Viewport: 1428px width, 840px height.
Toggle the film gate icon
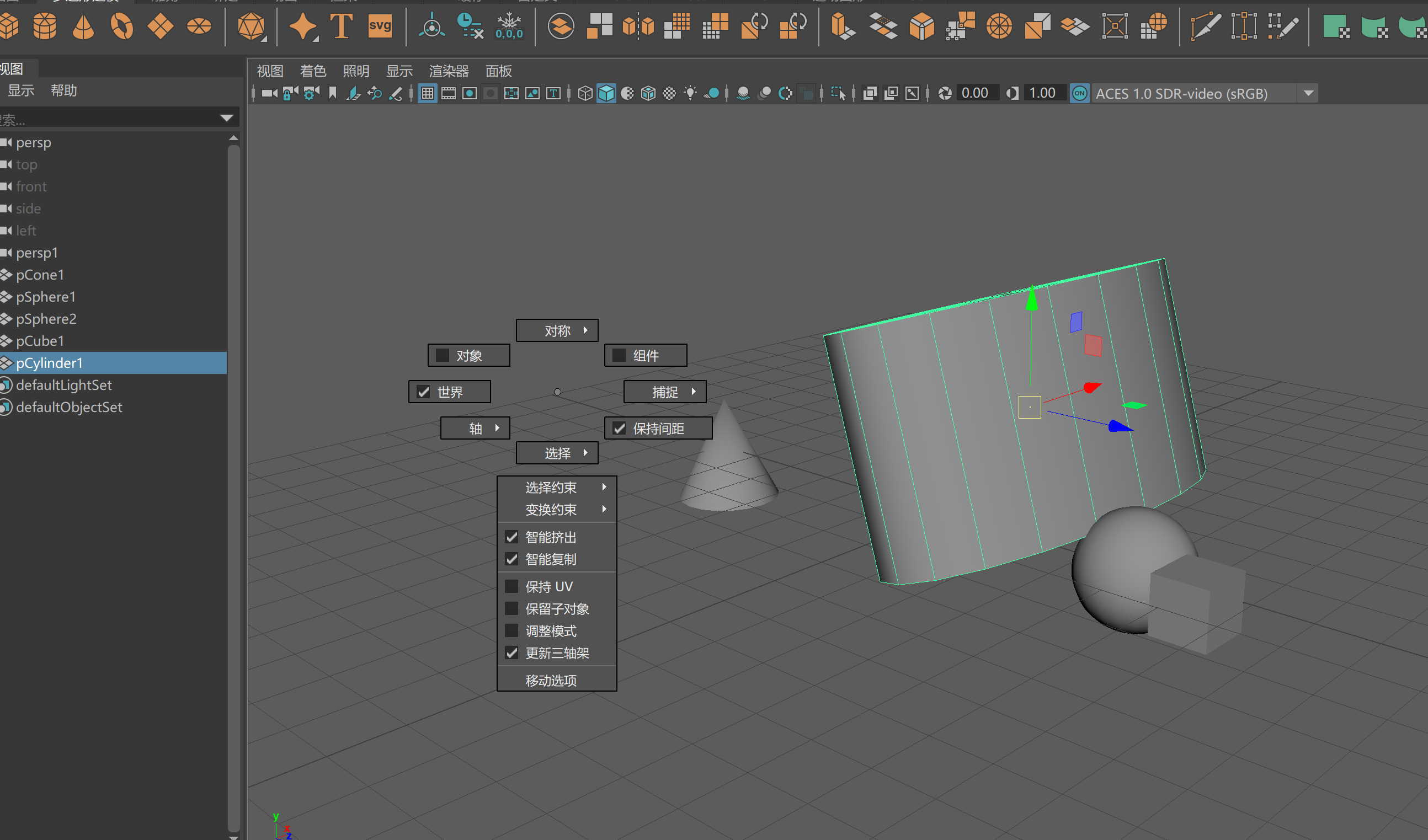pos(448,93)
